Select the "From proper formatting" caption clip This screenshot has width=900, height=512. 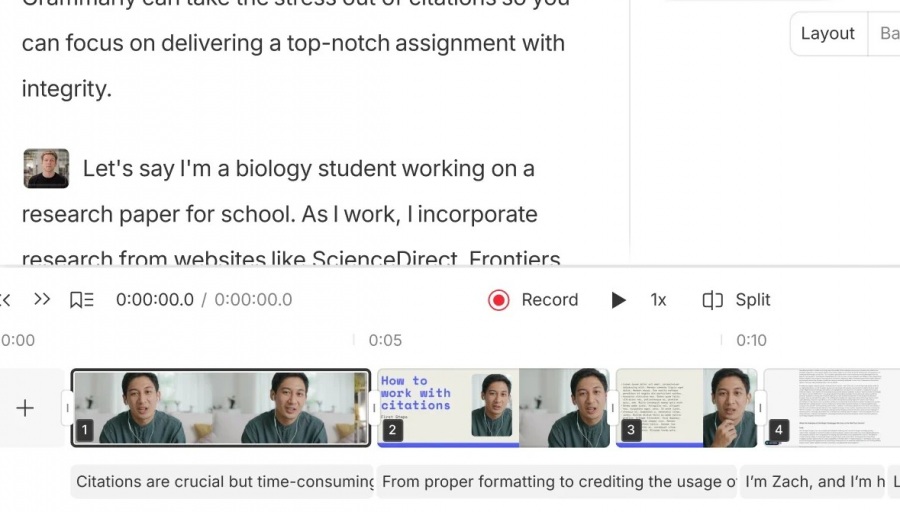[x=556, y=482]
